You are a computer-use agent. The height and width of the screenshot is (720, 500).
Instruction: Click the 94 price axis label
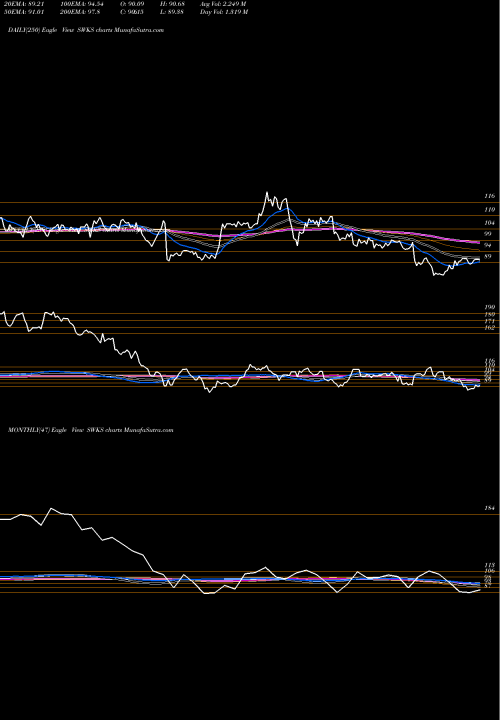pyautogui.click(x=489, y=245)
